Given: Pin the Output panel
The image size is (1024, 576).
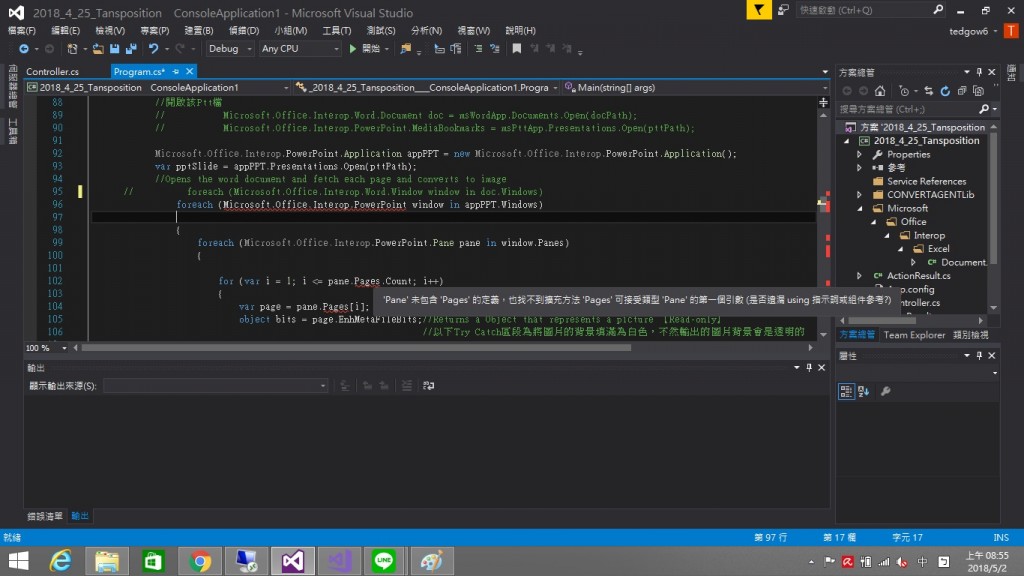Looking at the screenshot, I should click(809, 368).
